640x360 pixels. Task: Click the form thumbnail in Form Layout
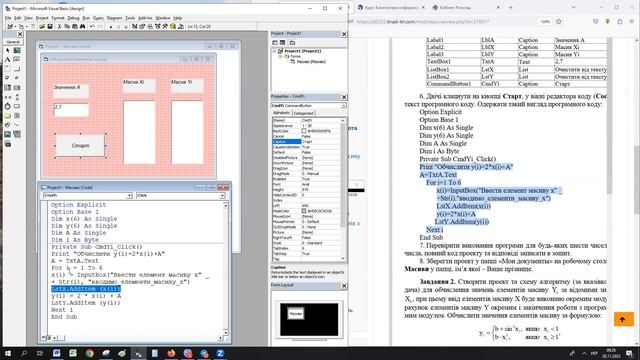coord(296,314)
